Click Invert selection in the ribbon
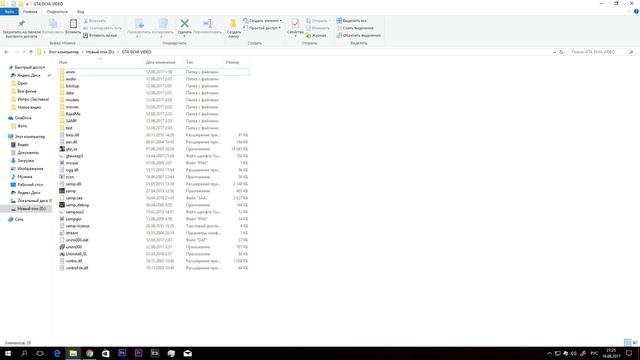Viewport: 640px width, 360px height. coord(358,36)
